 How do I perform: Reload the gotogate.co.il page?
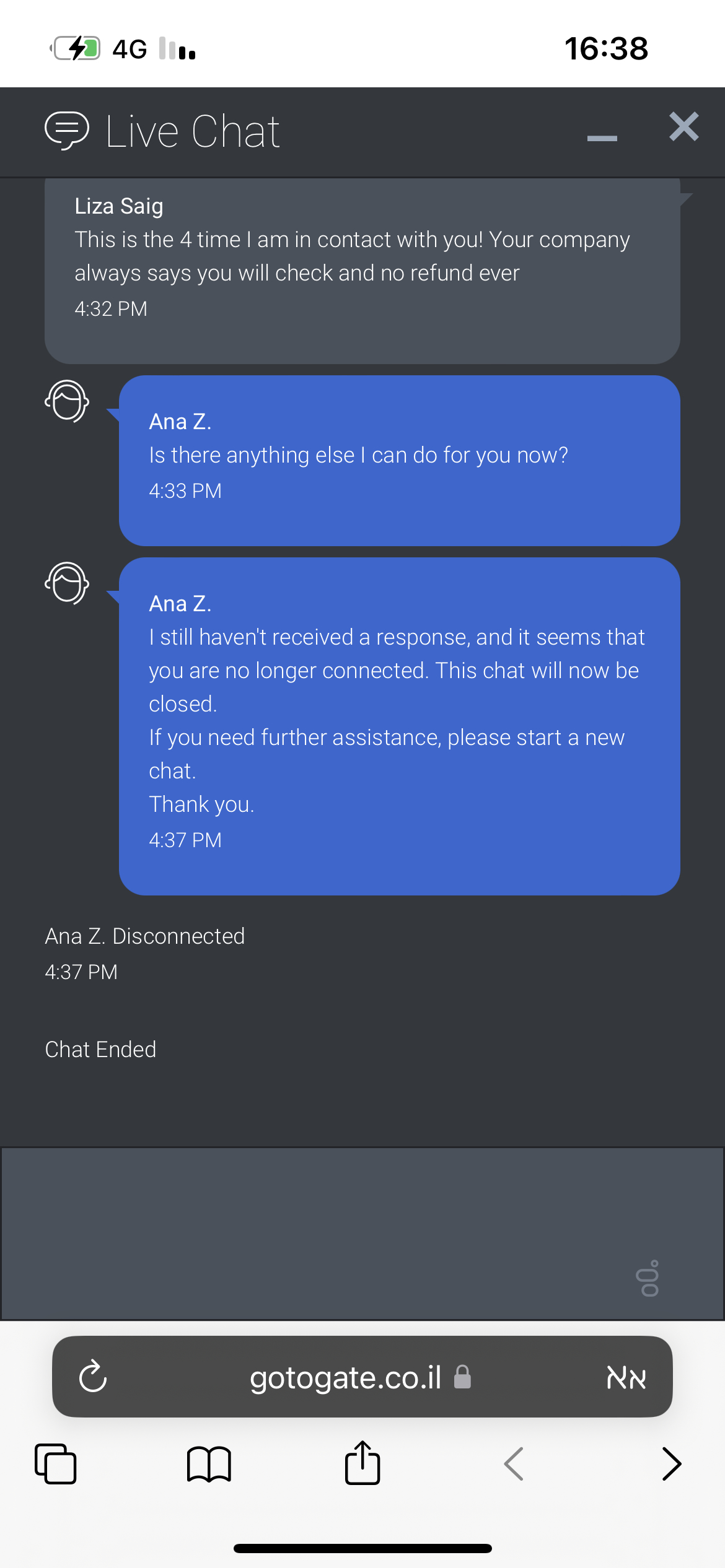click(x=93, y=1377)
